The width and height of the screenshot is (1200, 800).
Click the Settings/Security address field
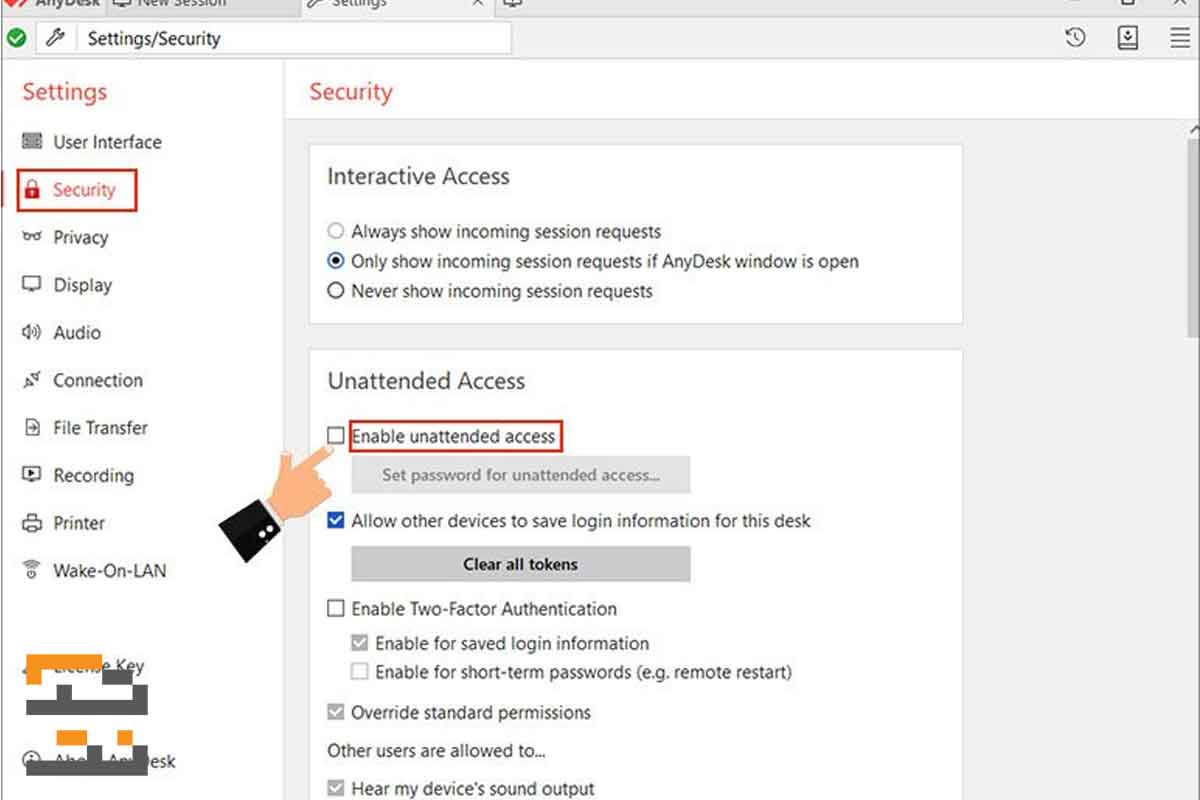click(290, 39)
